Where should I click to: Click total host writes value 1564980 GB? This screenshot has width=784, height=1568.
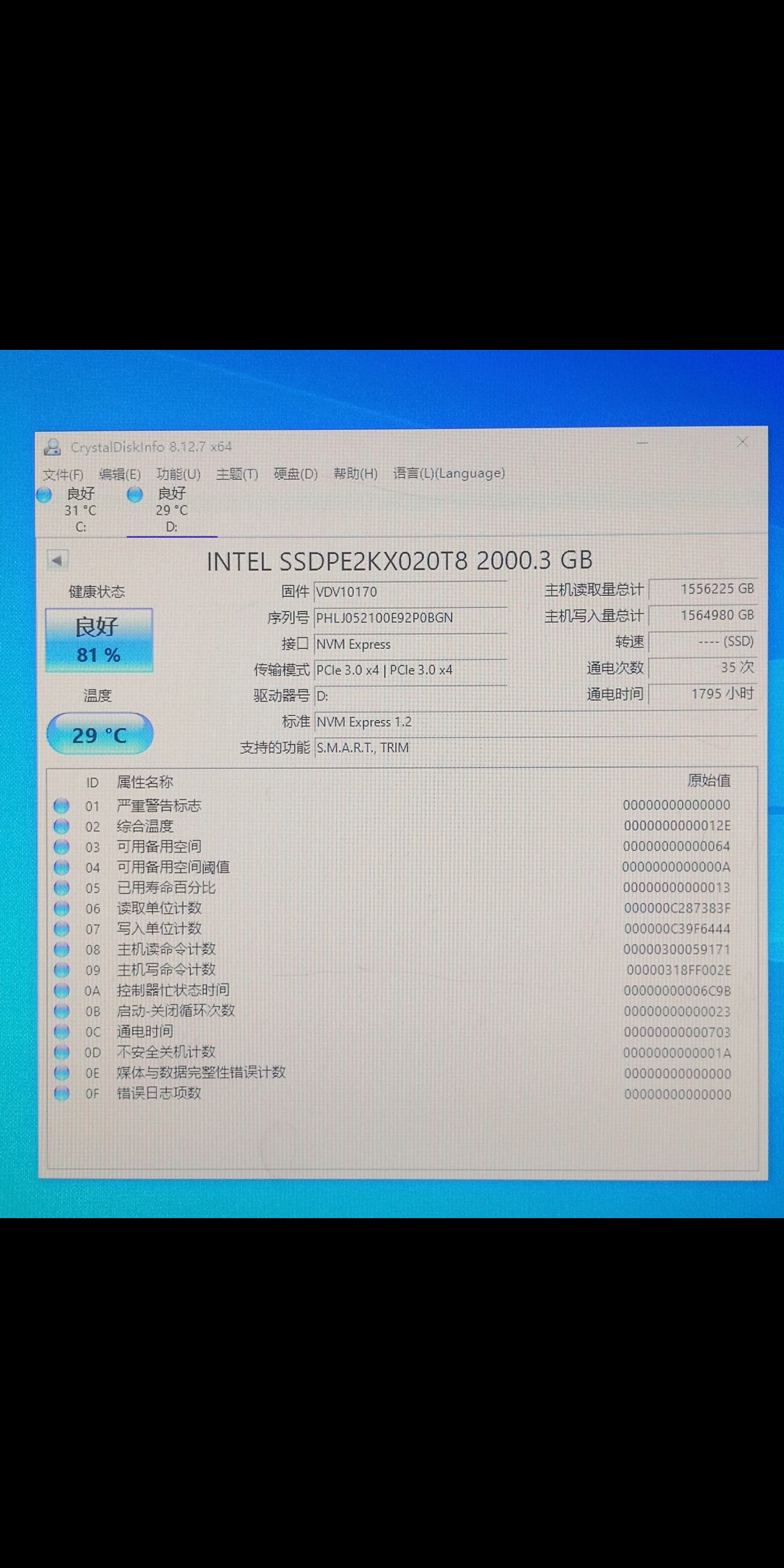tap(703, 615)
